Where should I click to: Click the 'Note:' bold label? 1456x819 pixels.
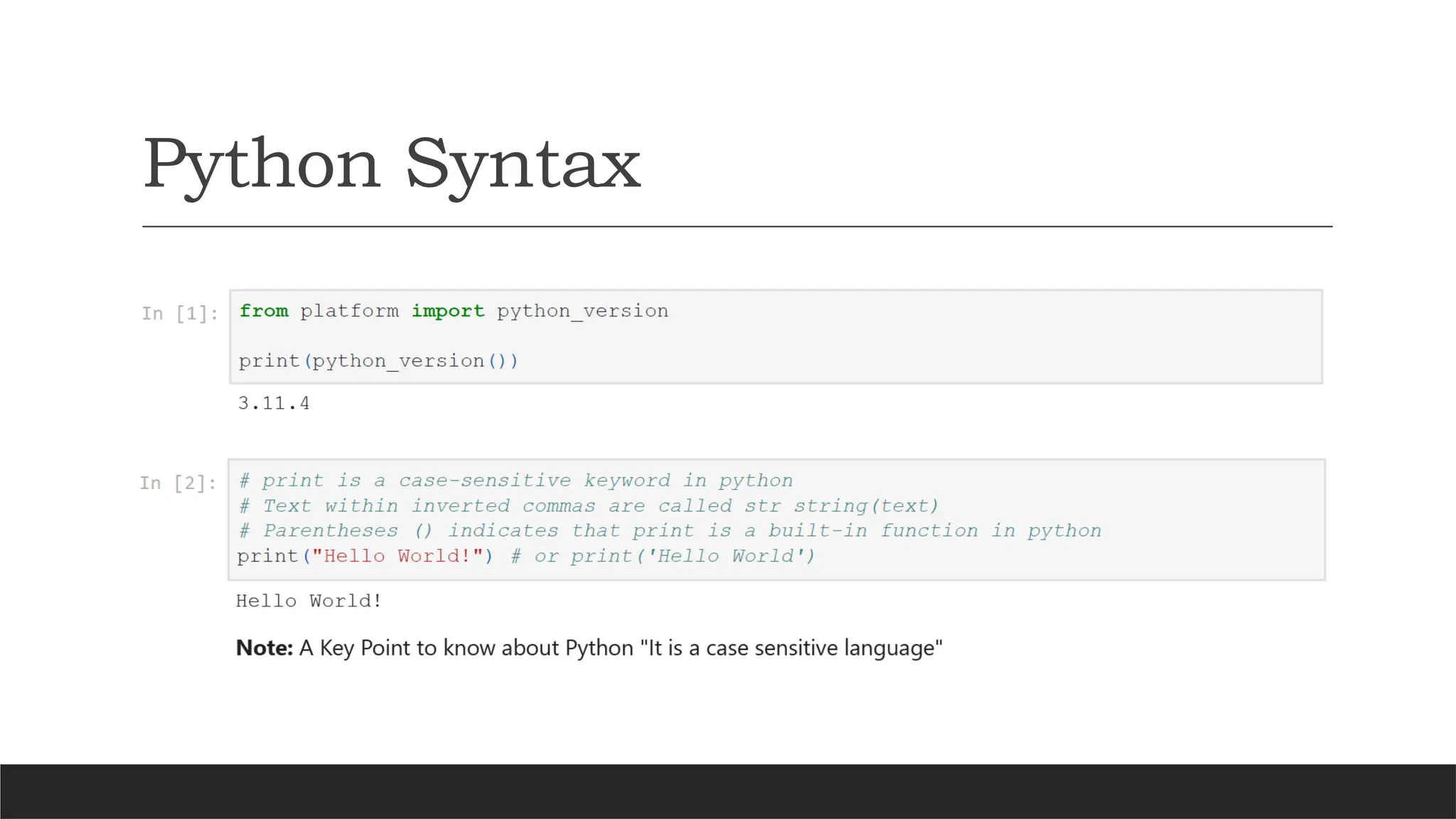[264, 648]
